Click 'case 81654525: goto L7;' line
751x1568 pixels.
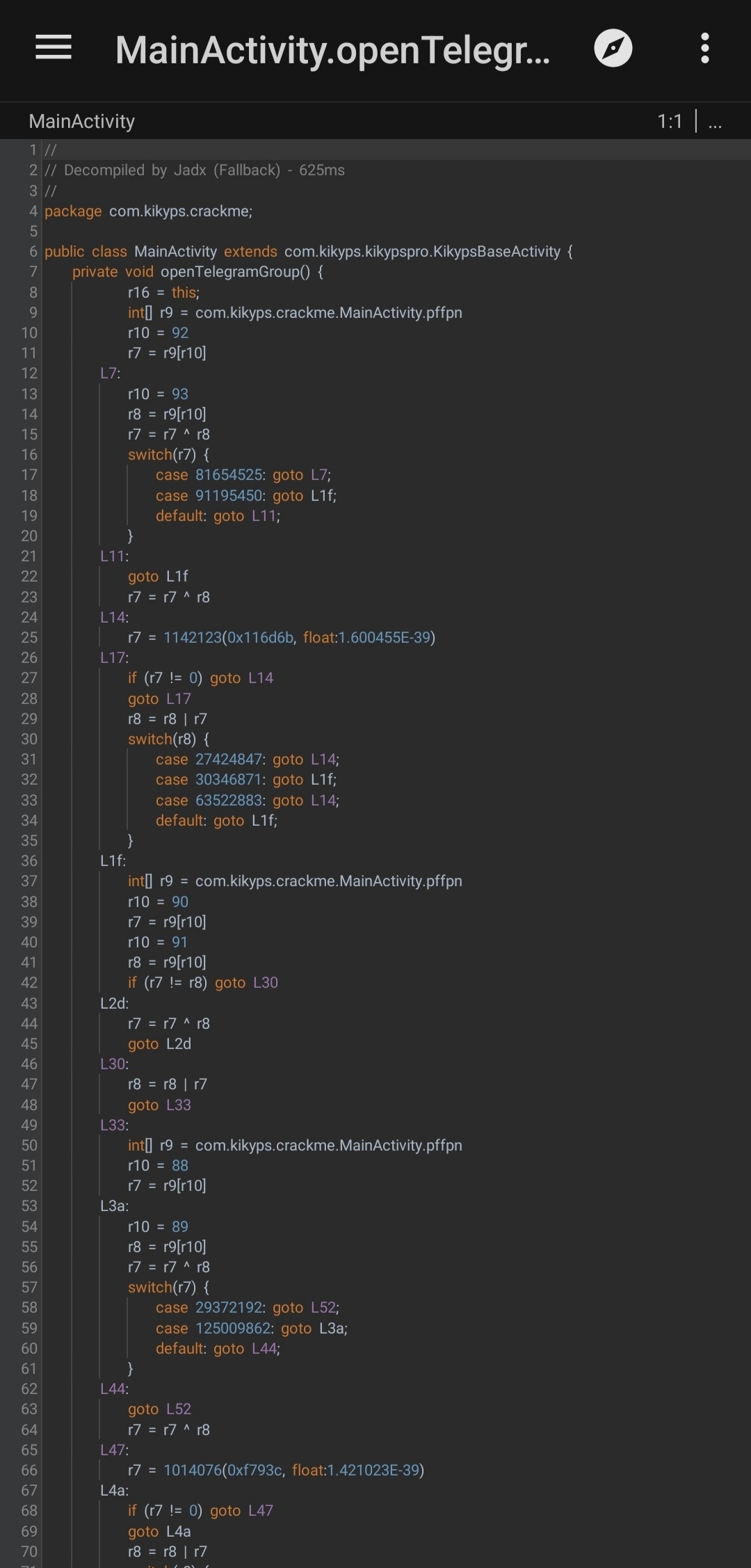pyautogui.click(x=243, y=475)
